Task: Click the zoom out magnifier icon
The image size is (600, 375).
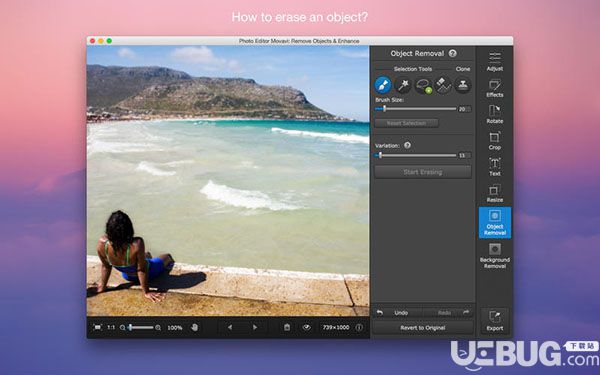Action: tap(122, 328)
